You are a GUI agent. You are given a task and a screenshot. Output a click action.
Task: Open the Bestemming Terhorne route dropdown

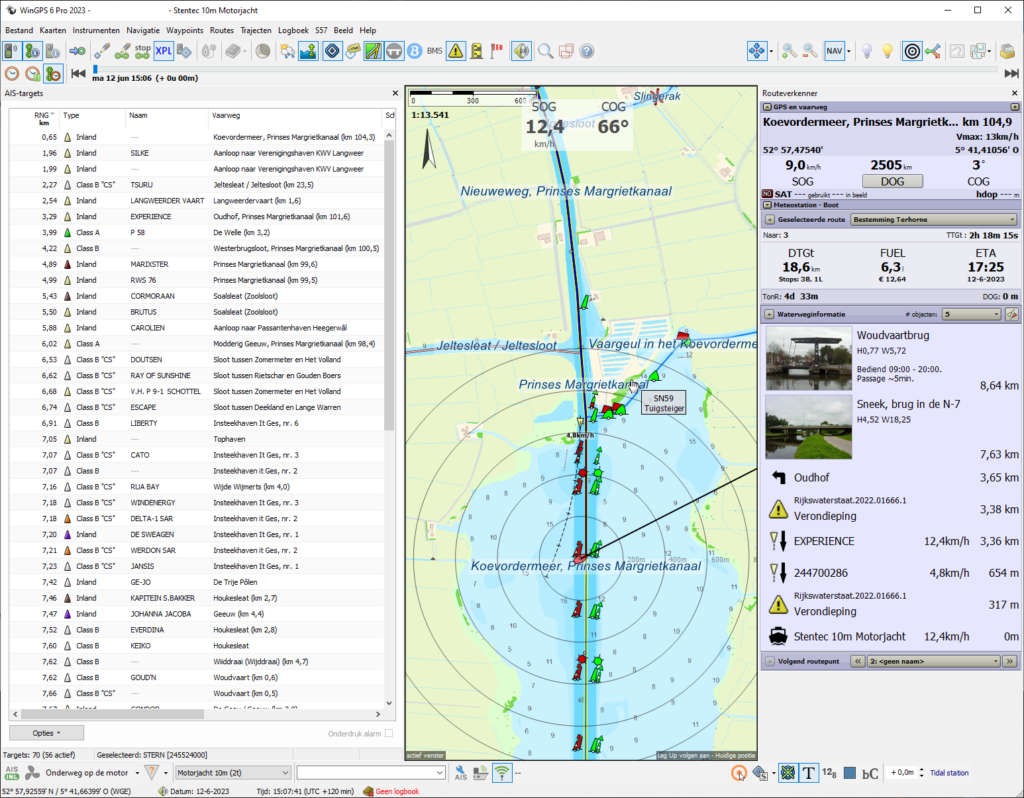934,219
